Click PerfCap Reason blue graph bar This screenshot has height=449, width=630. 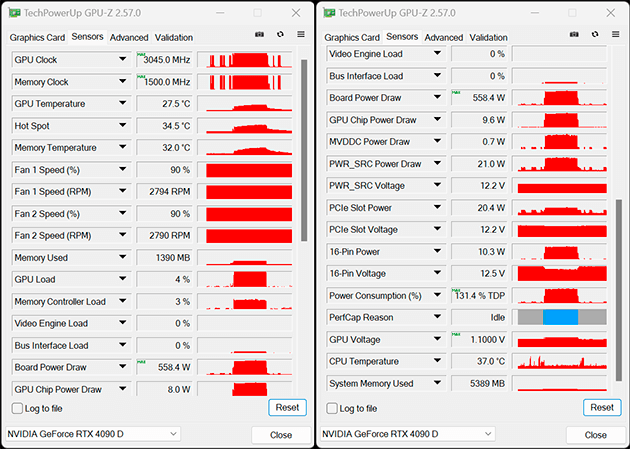[x=560, y=317]
